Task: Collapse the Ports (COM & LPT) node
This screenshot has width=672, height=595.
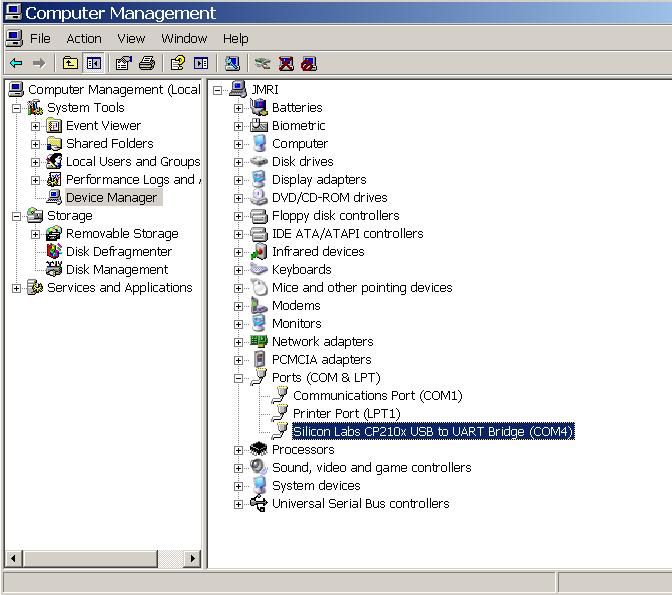Action: (x=238, y=378)
